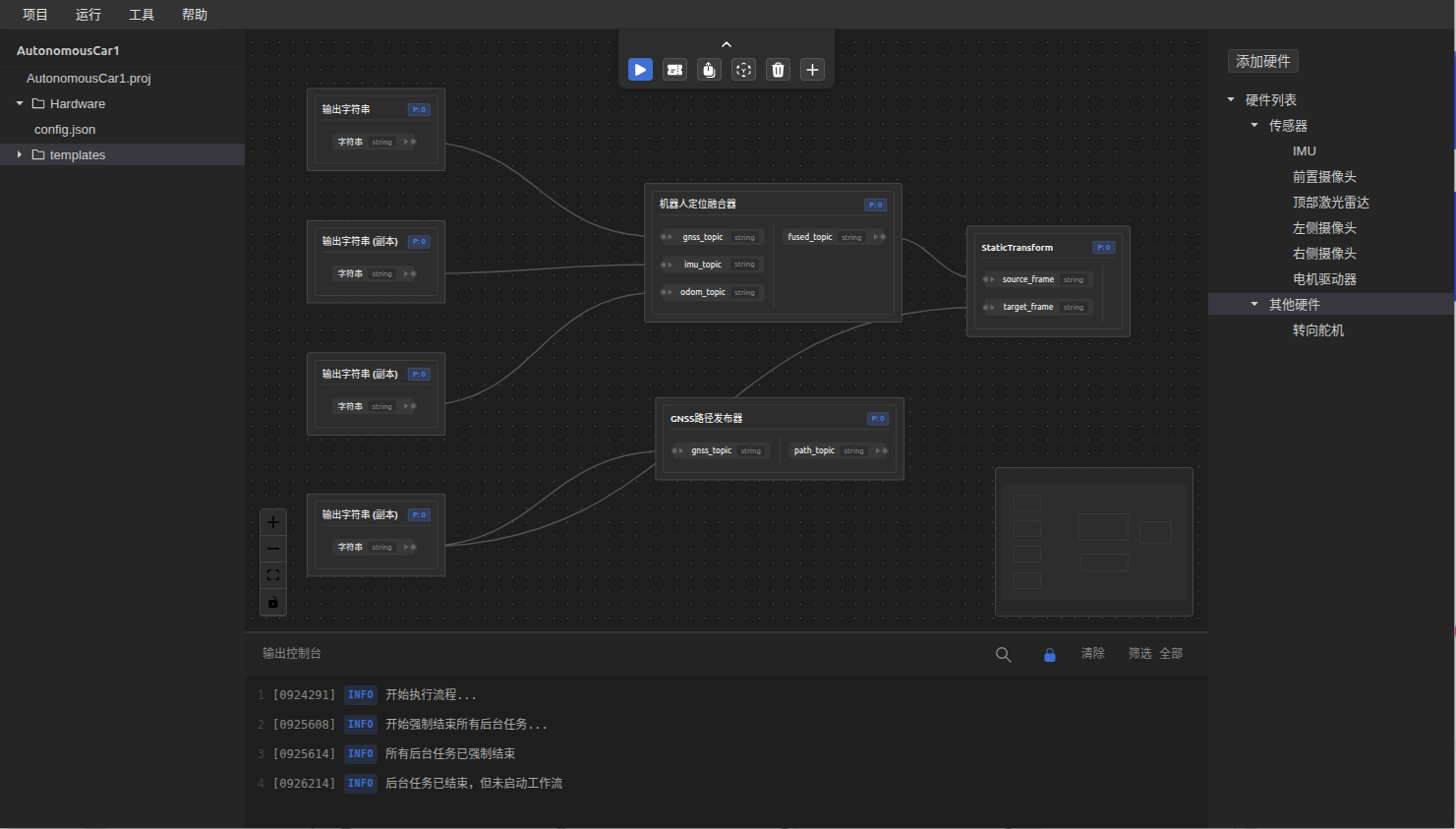This screenshot has height=829, width=1456.
Task: Collapse the toolbar using the up chevron
Action: [727, 44]
